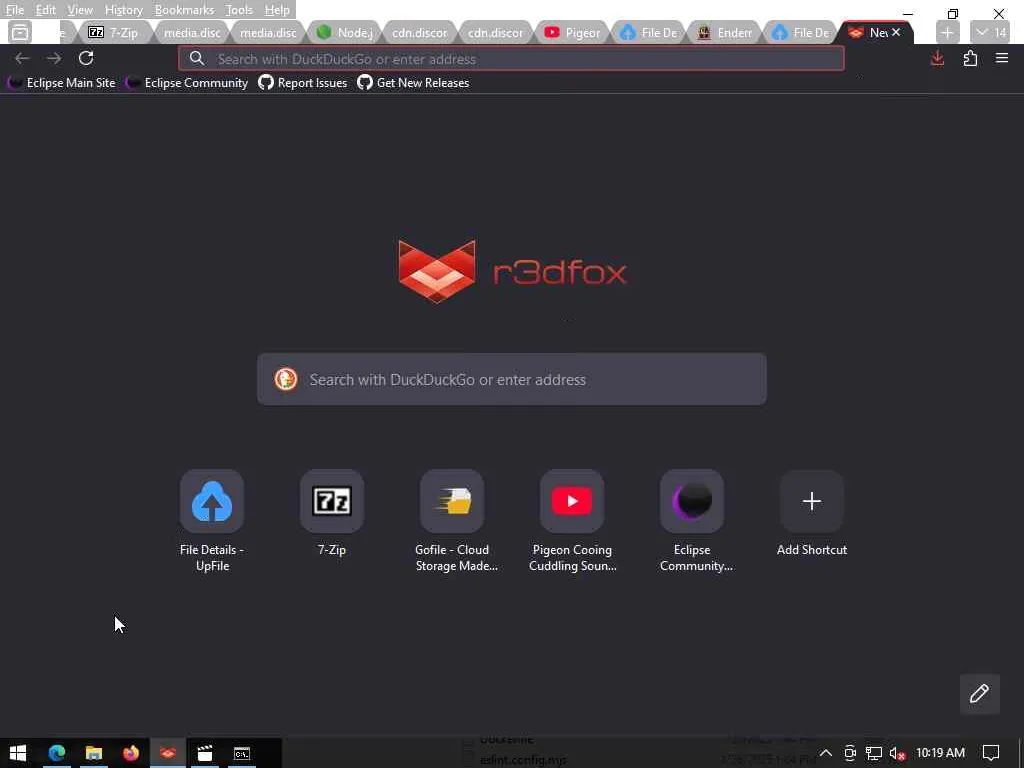Click the meet now tray icon
The height and width of the screenshot is (768, 1024).
(x=850, y=753)
